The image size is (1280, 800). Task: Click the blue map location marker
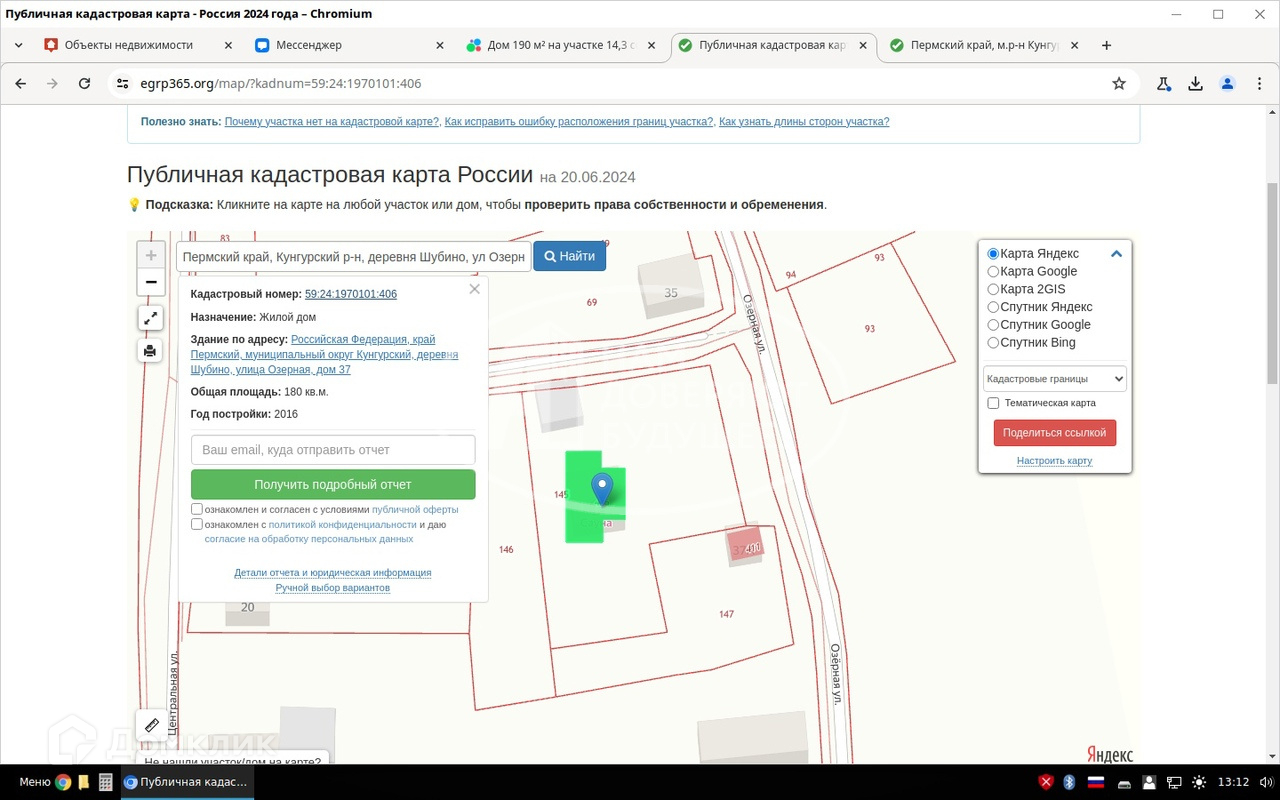point(601,488)
